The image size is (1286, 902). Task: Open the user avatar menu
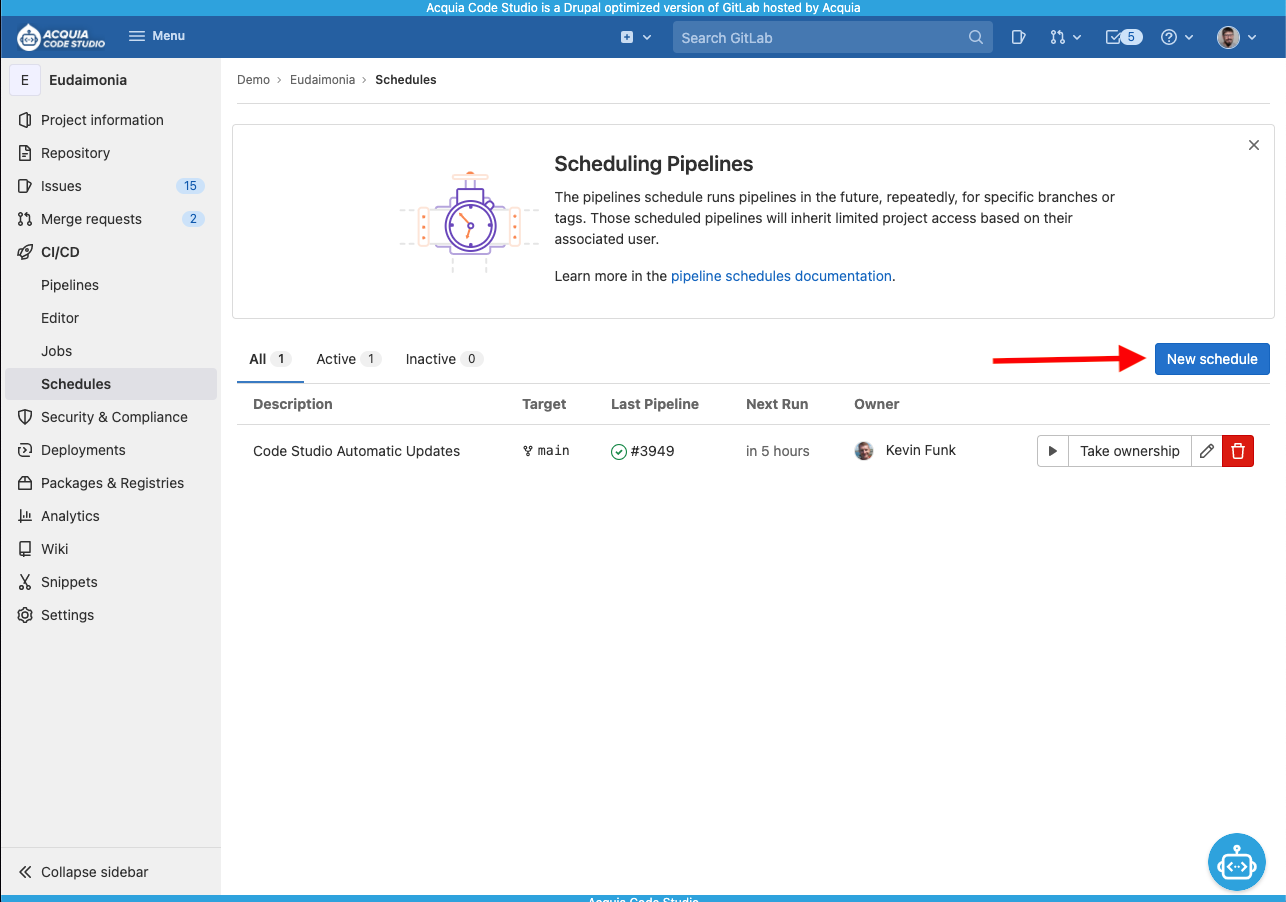[x=1237, y=37]
